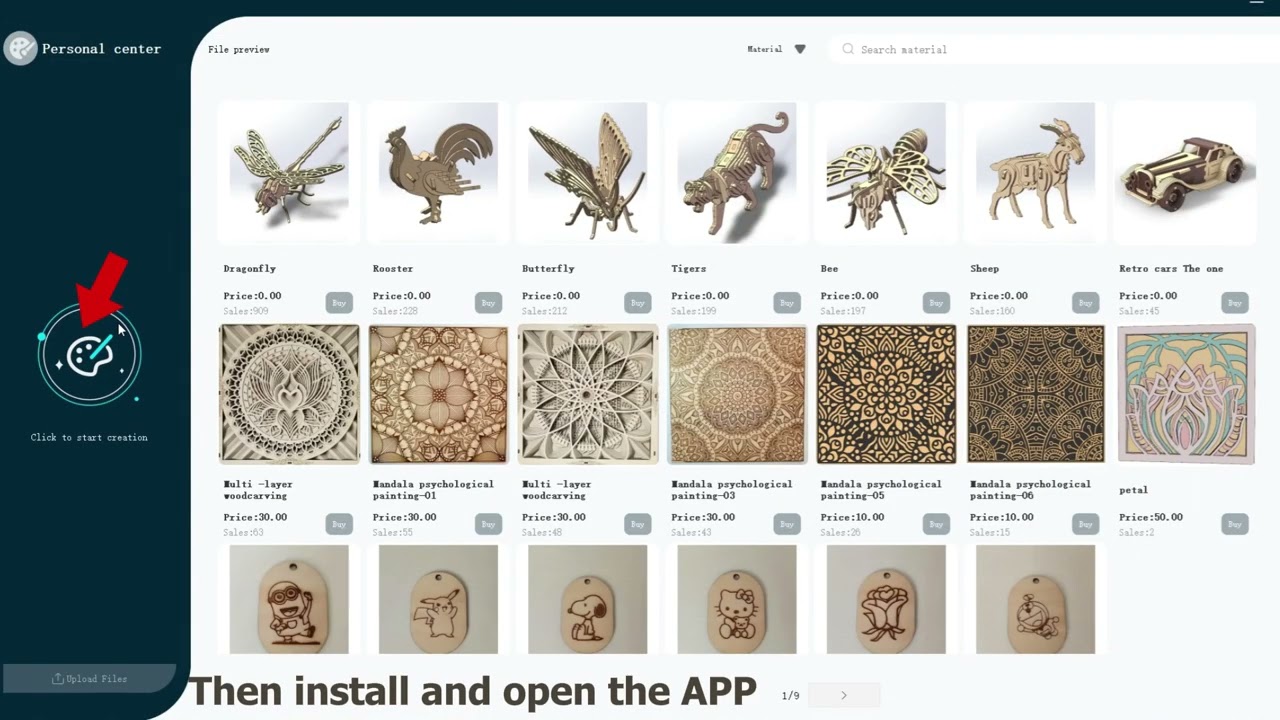The width and height of the screenshot is (1280, 720).
Task: Open the Hello Kitty pendant thumbnail
Action: point(737,599)
